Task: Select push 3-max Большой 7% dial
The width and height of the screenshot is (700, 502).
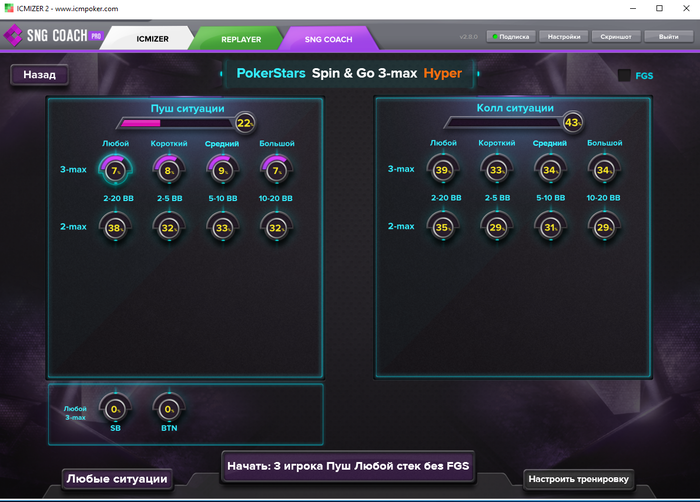Action: click(276, 170)
